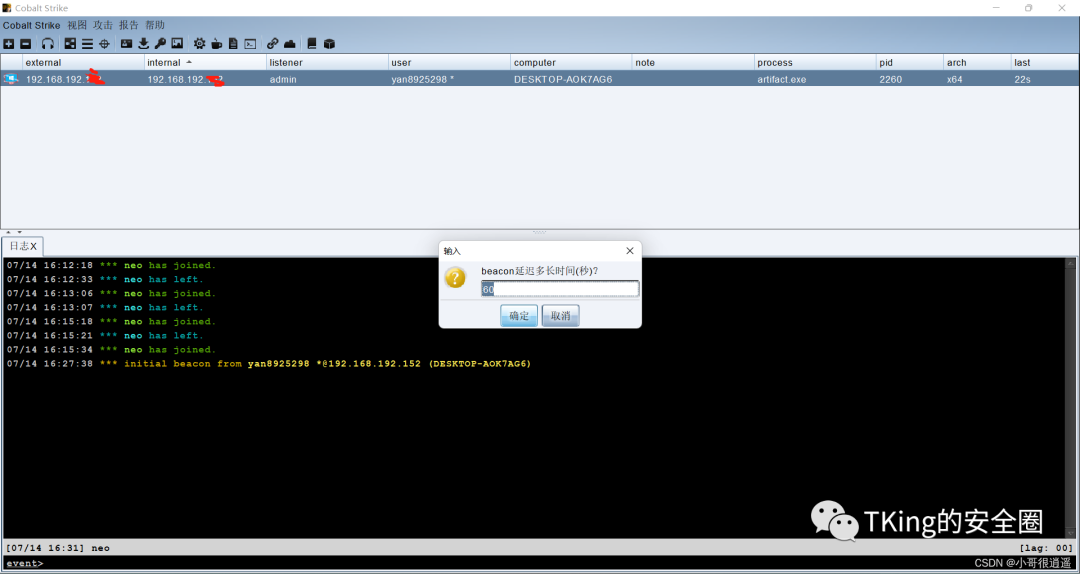Select the artifact.exe process cell
The image size is (1080, 574).
(x=816, y=79)
